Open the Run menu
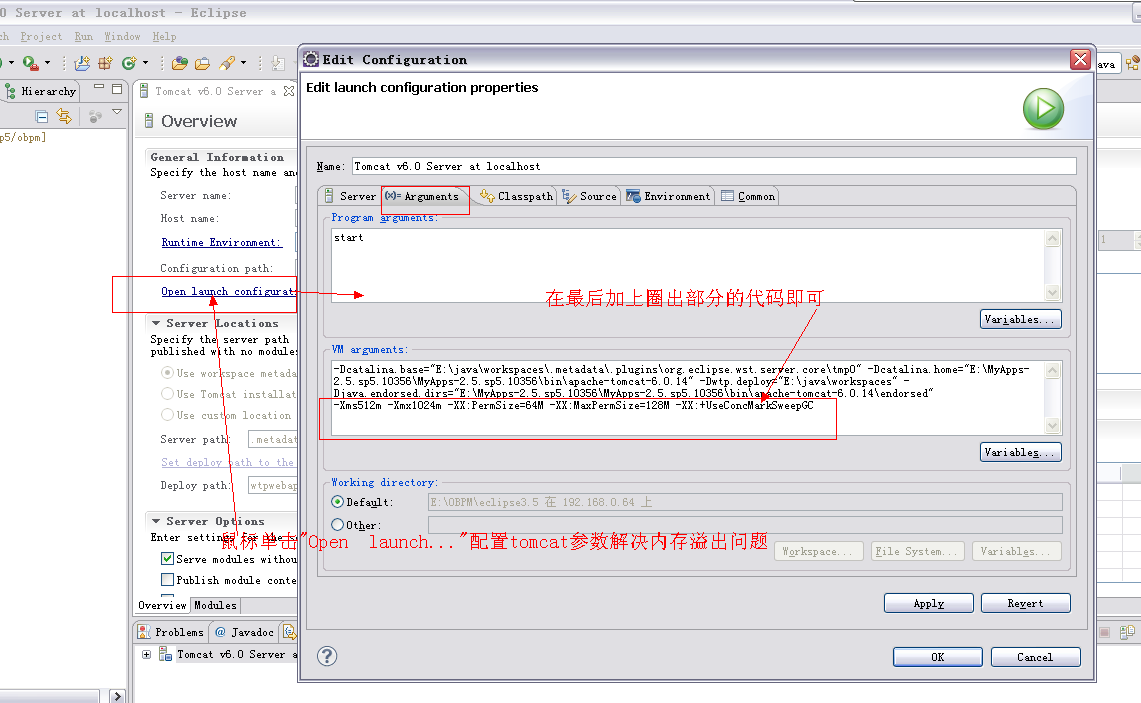The width and height of the screenshot is (1141, 703). pyautogui.click(x=84, y=36)
